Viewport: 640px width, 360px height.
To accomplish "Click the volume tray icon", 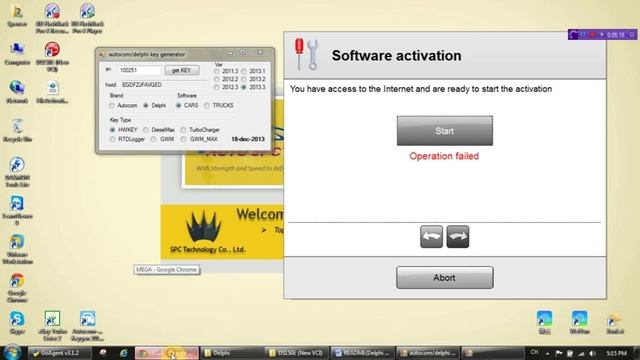I will tap(592, 353).
